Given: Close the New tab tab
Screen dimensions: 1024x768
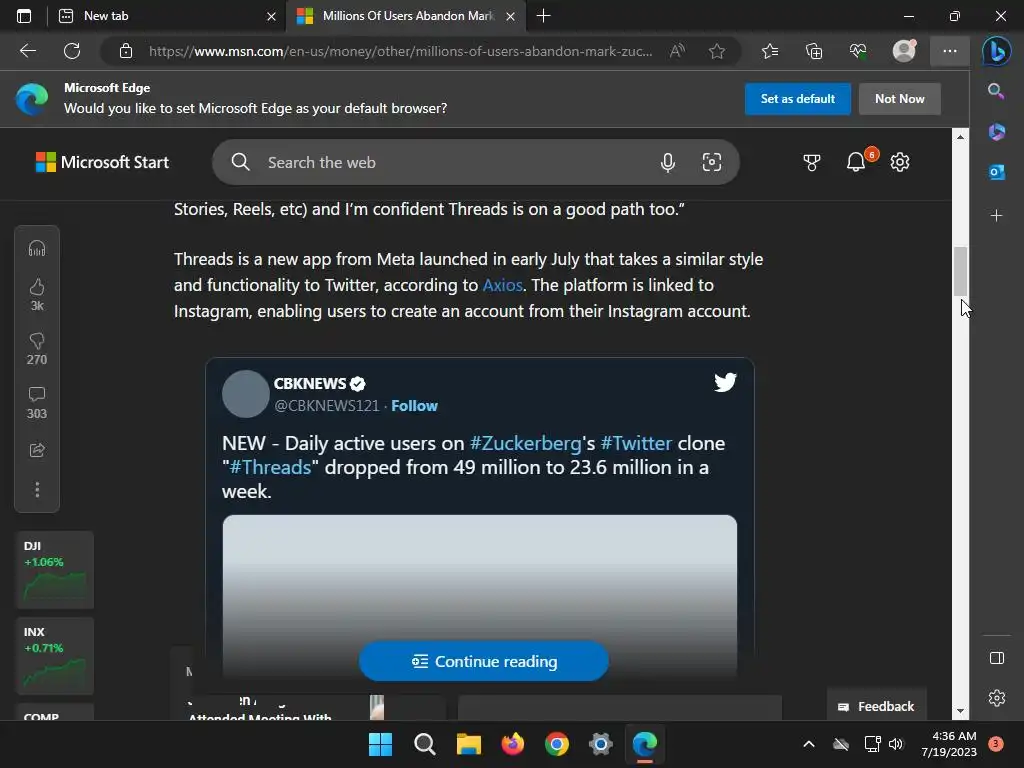Looking at the screenshot, I should coord(271,16).
